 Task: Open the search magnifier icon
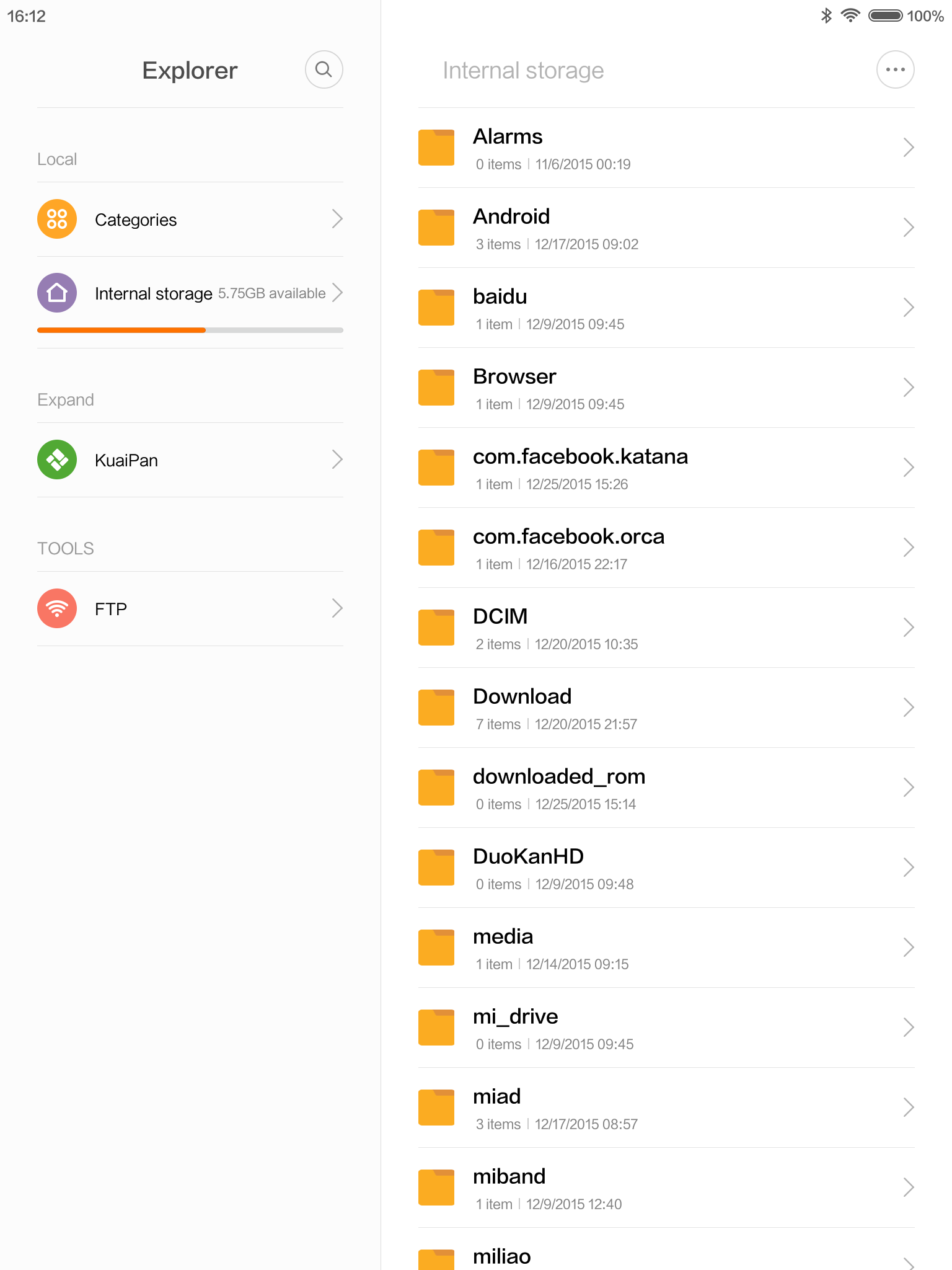coord(324,69)
